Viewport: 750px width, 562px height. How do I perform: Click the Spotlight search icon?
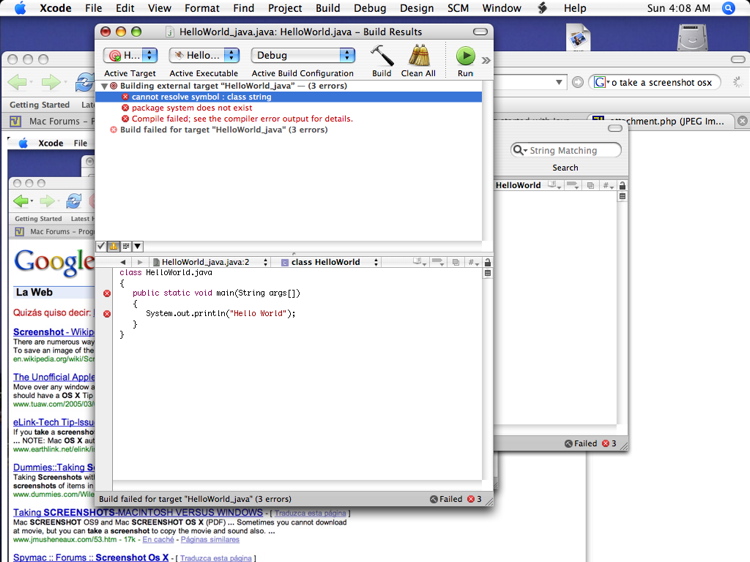coord(728,8)
